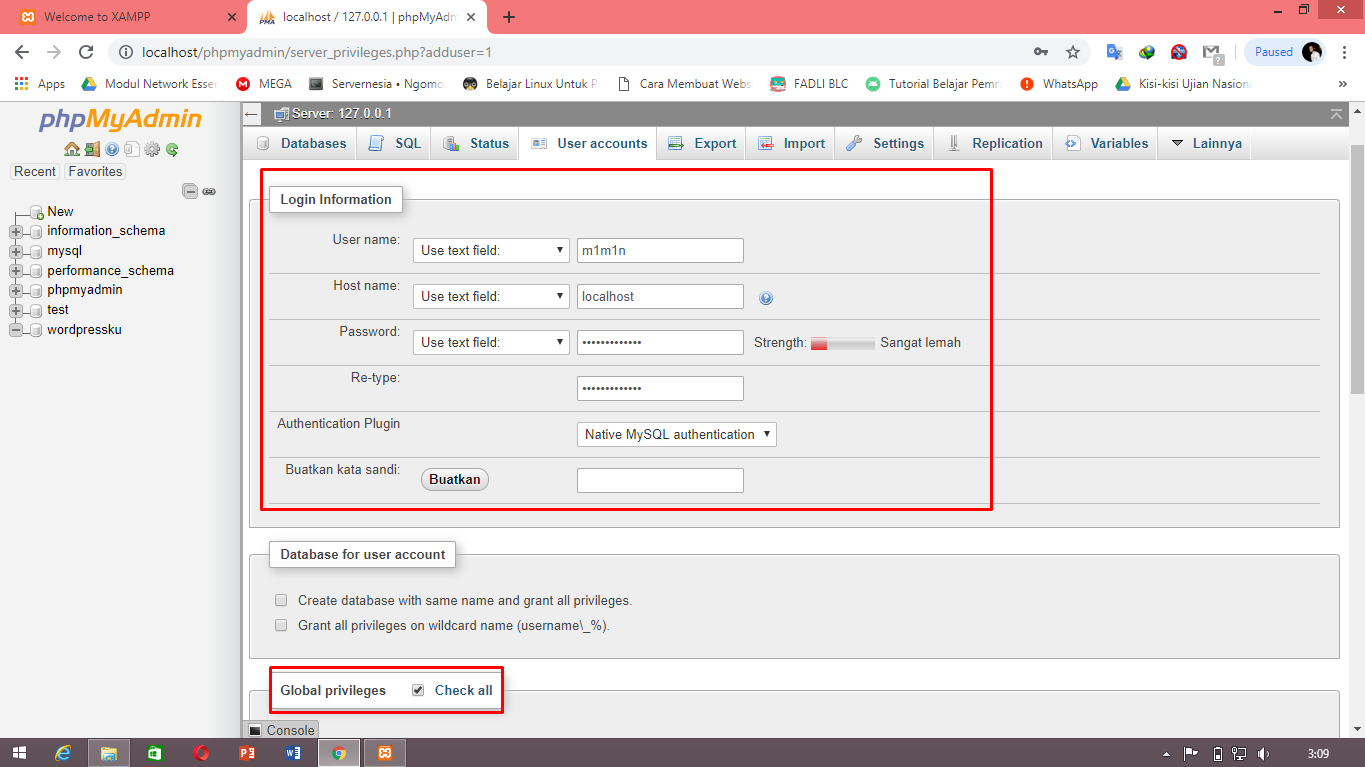Open the User name field type dropdown
Screen dimensions: 1365x767
(x=490, y=250)
